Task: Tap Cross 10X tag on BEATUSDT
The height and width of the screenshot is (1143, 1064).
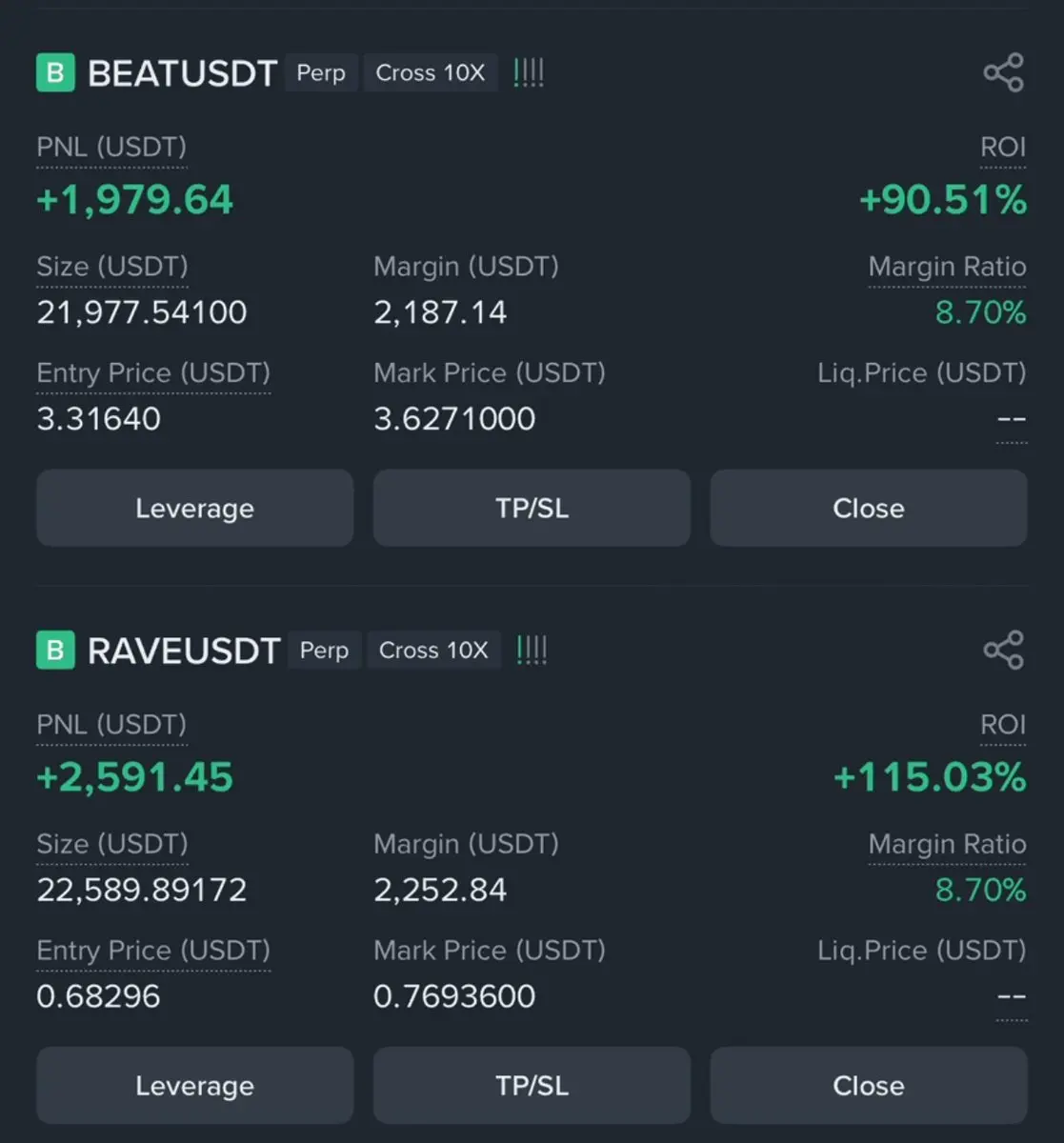Action: tap(430, 73)
